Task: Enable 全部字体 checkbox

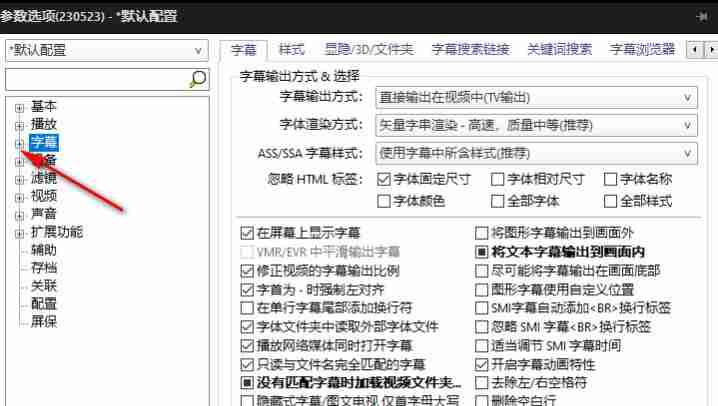Action: click(x=497, y=201)
